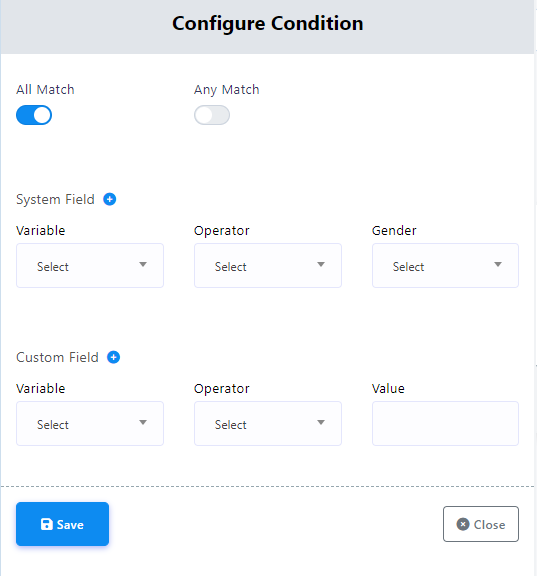The image size is (537, 576).
Task: Click the Custom Field section label
Action: tap(57, 357)
